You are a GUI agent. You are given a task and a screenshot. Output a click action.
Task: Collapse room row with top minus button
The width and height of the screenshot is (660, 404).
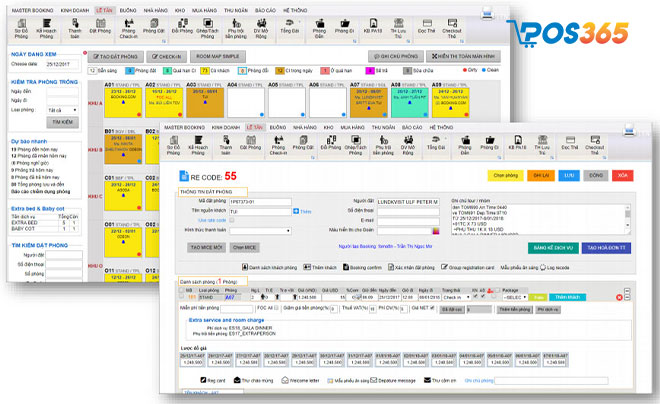[627, 291]
